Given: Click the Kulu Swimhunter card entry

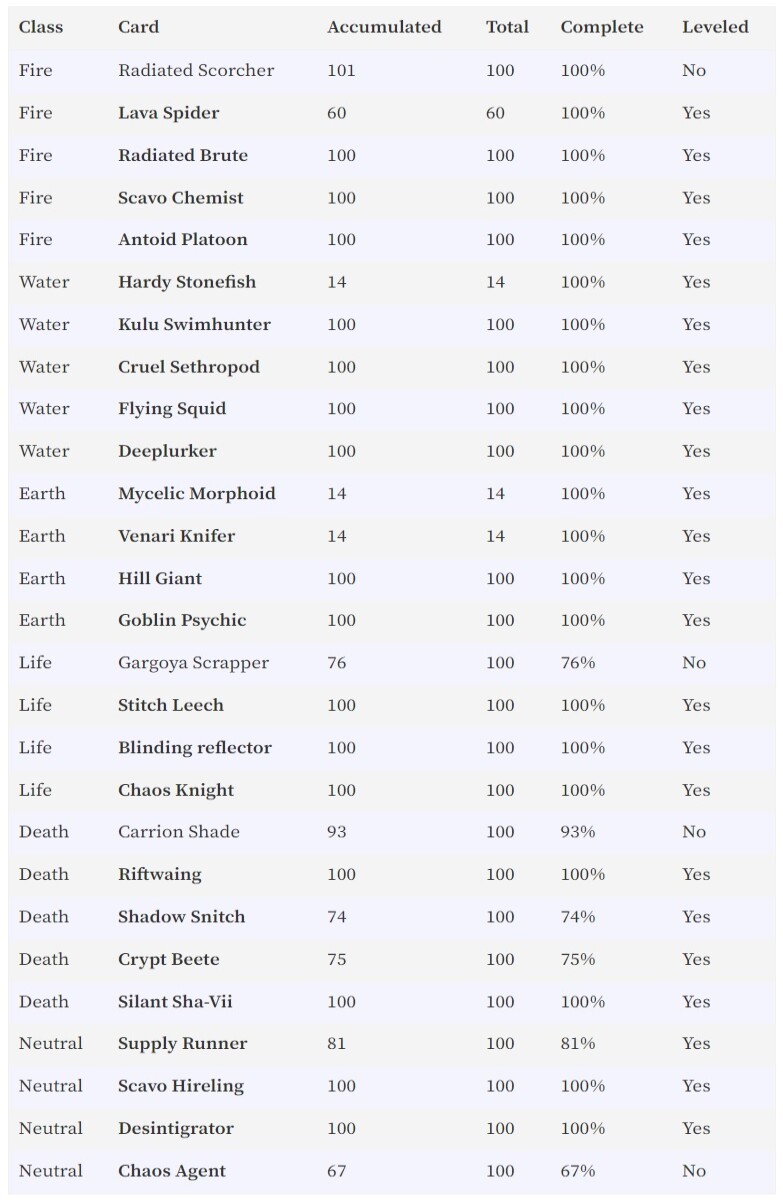Looking at the screenshot, I should pos(194,324).
